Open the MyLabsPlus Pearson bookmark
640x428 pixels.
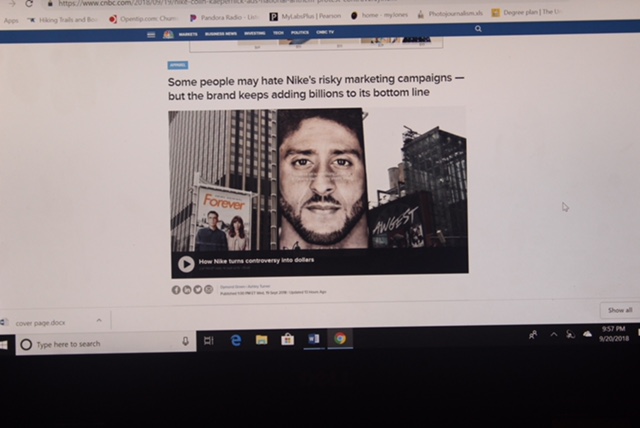305,16
